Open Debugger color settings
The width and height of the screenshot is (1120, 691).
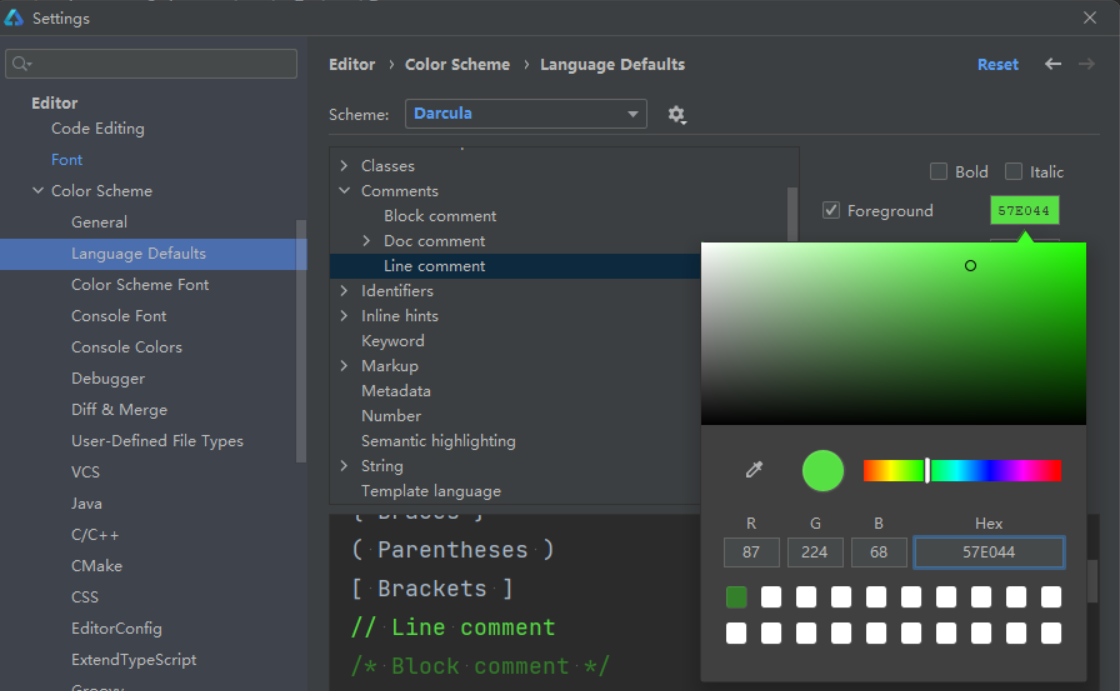click(x=108, y=379)
